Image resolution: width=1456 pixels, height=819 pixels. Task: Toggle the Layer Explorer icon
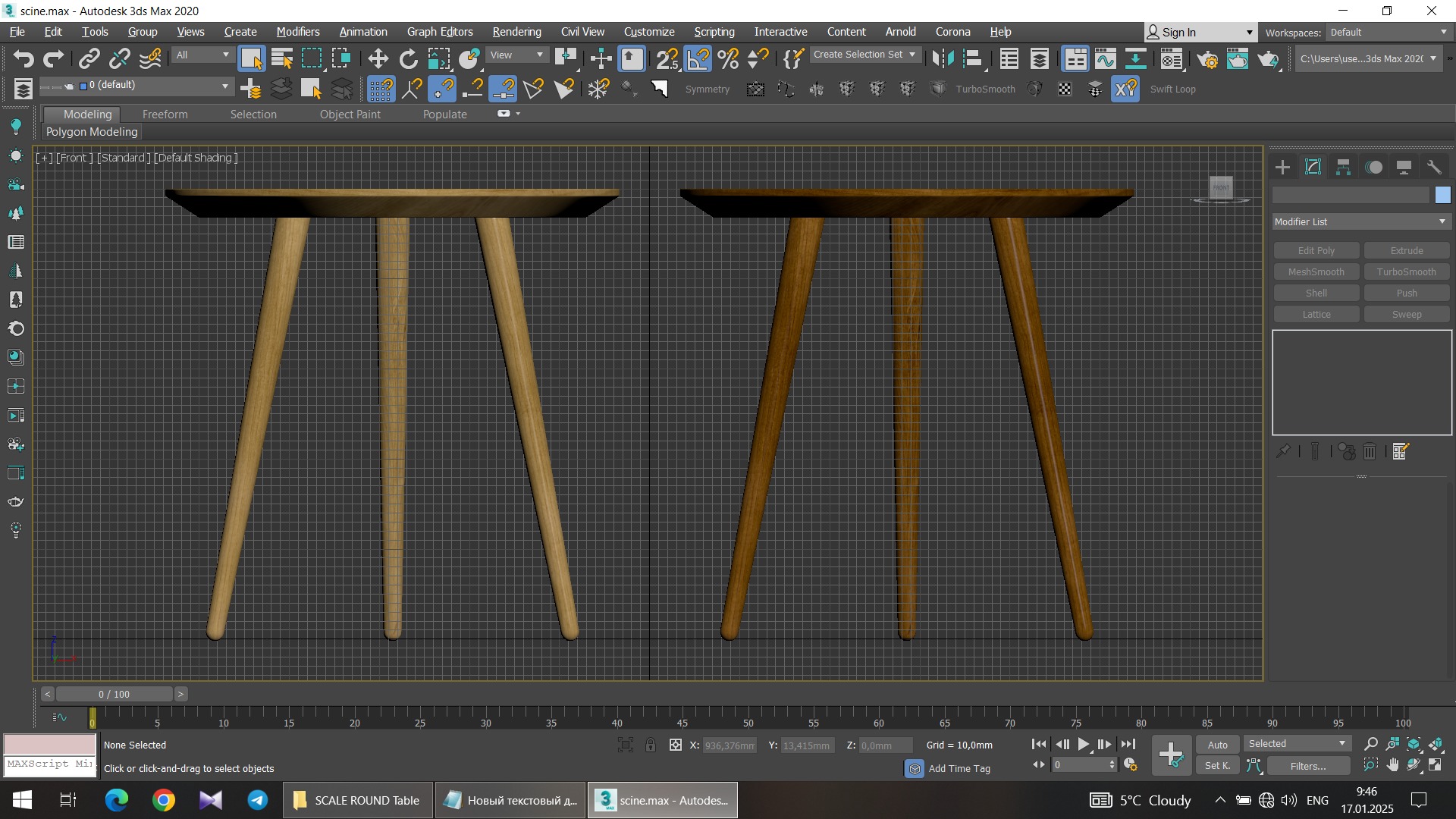(x=1040, y=58)
